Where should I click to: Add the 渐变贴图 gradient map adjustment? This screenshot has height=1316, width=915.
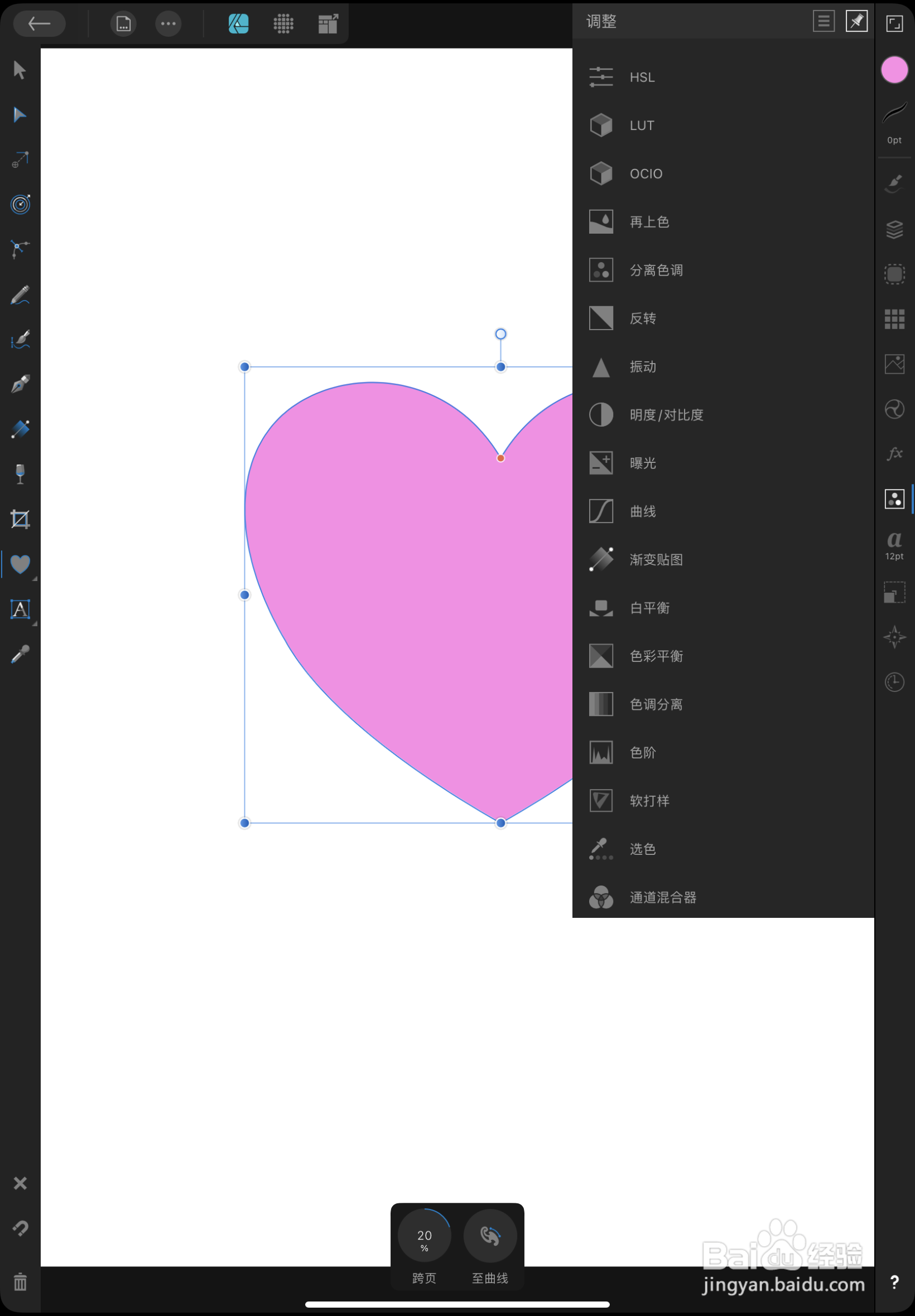(723, 559)
